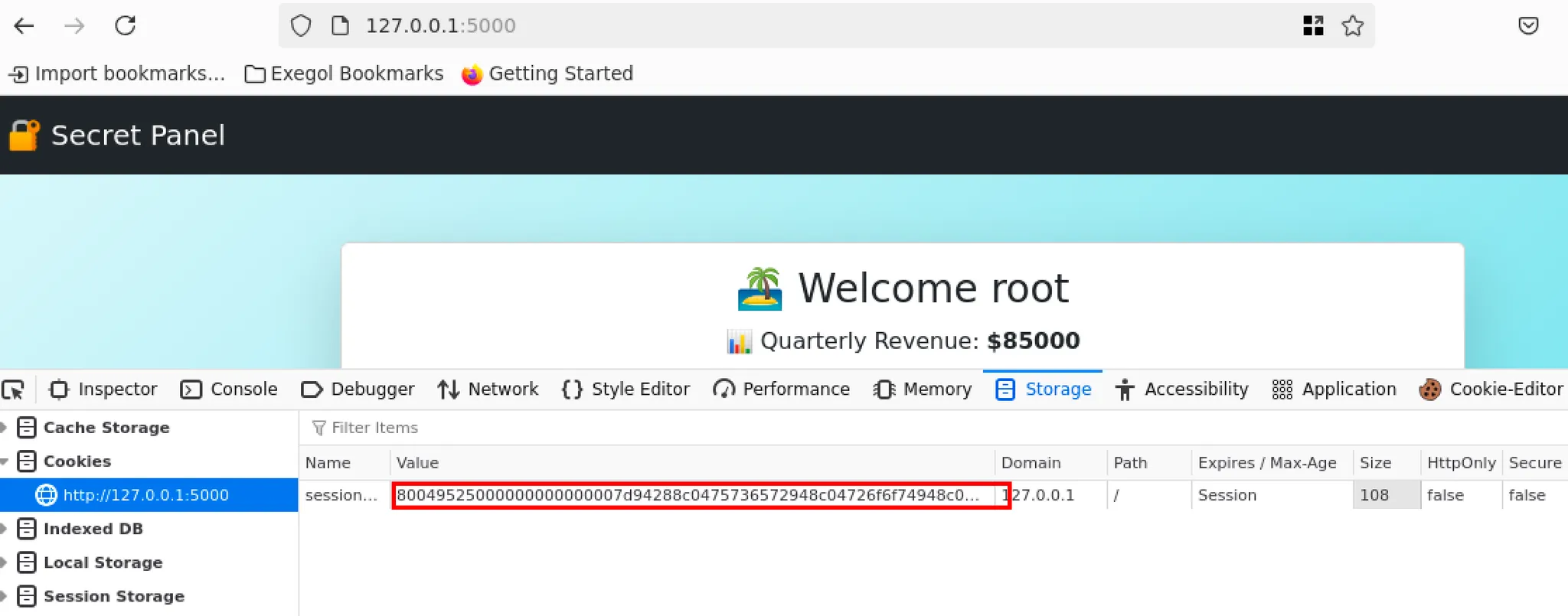This screenshot has width=1568, height=616.
Task: Open the Cookie-Editor panel
Action: [x=1491, y=389]
